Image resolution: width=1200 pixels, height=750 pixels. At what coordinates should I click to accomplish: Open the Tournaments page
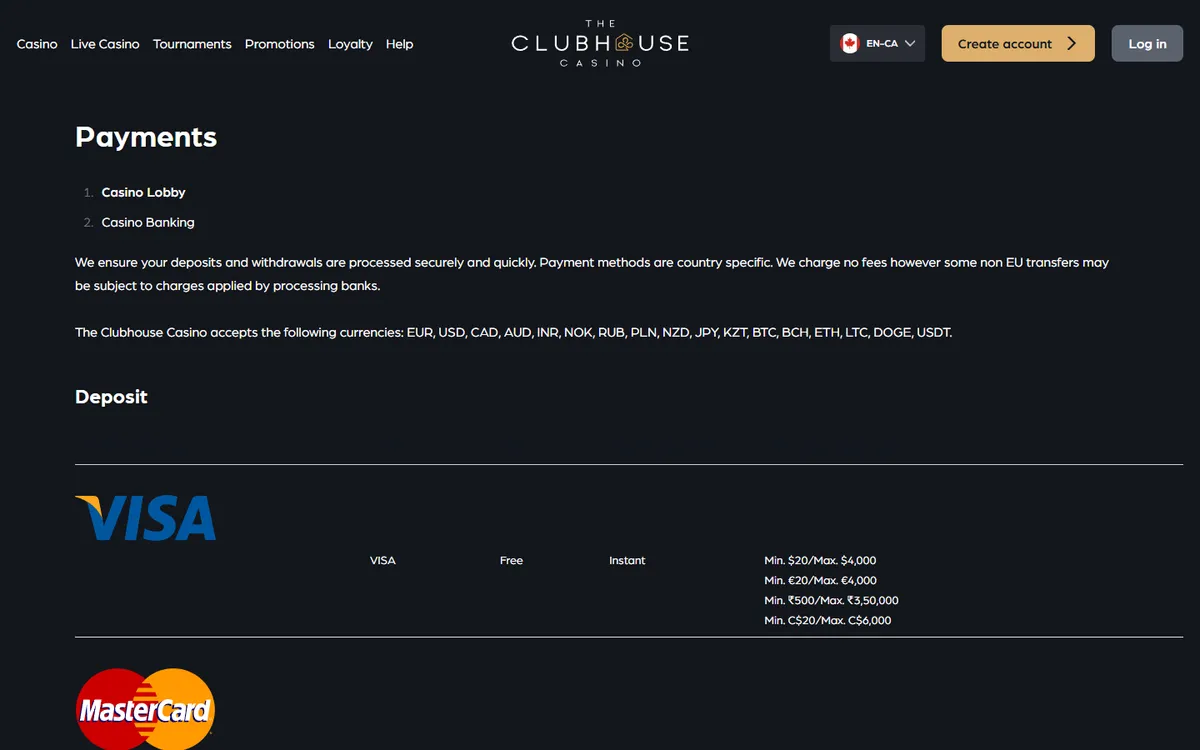[x=192, y=44]
